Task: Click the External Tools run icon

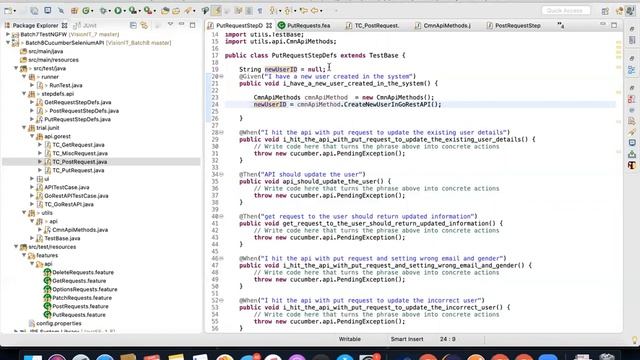Action: pyautogui.click(x=148, y=11)
